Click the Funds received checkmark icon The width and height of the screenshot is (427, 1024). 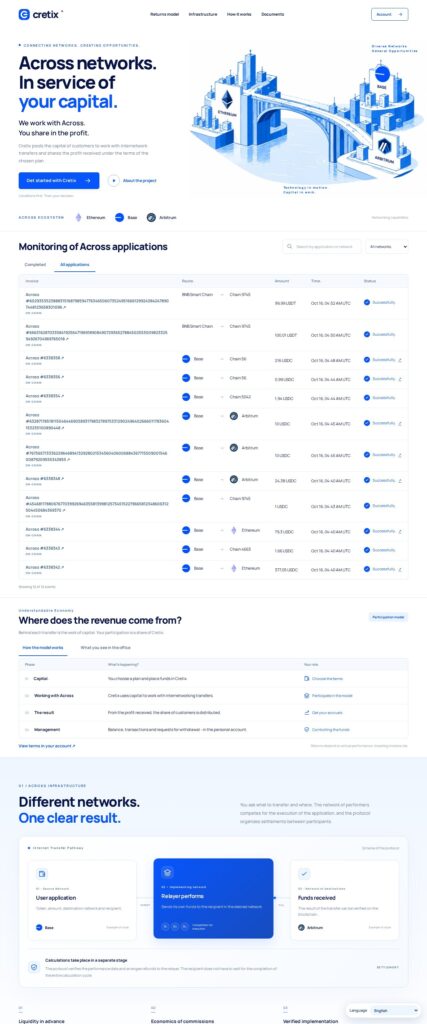[x=304, y=873]
